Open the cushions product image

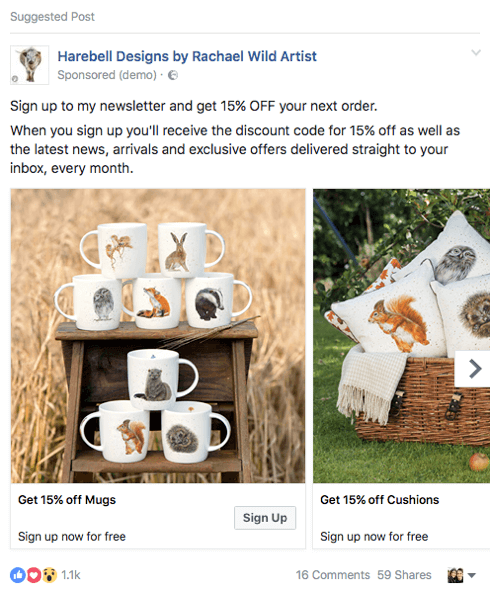point(401,336)
